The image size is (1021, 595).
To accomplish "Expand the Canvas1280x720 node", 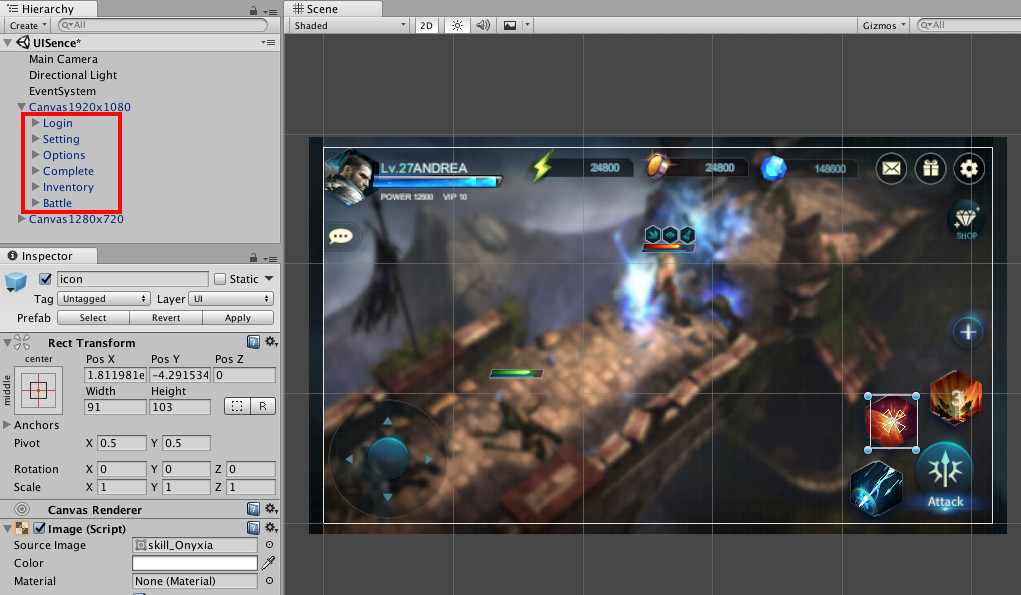I will pyautogui.click(x=22, y=219).
